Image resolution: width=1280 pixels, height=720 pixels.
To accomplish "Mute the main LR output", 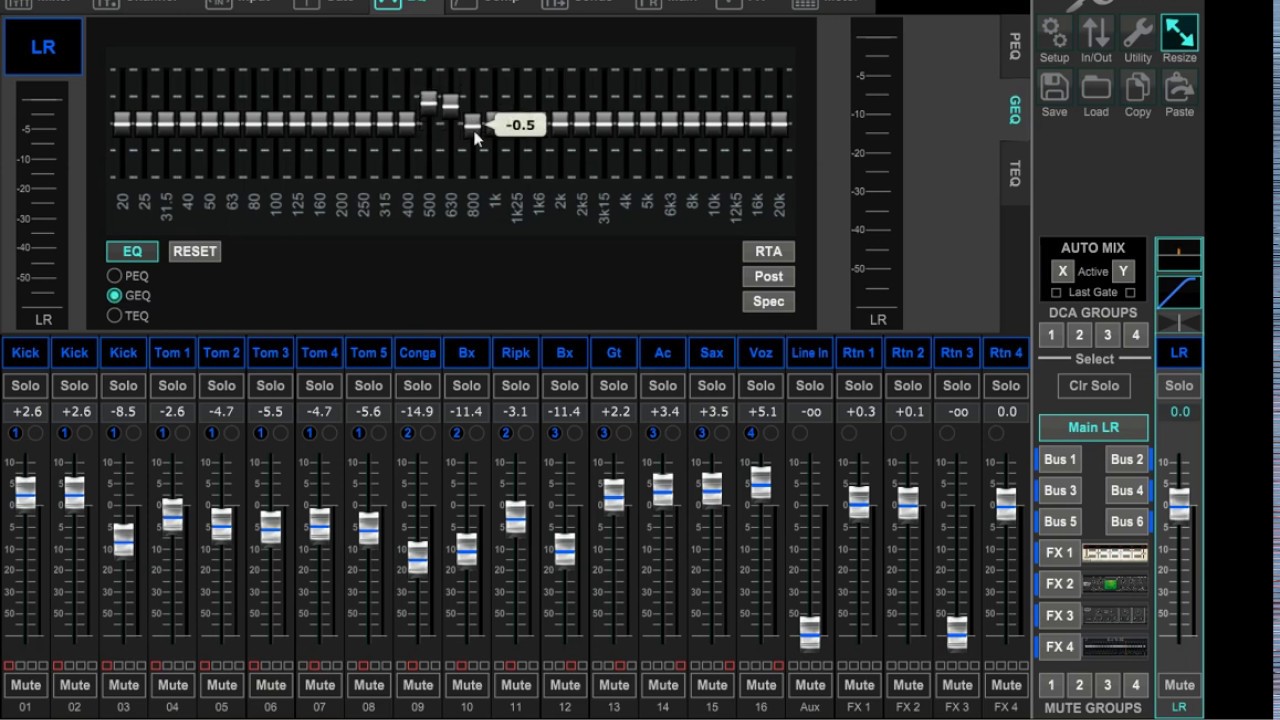I will [1179, 685].
